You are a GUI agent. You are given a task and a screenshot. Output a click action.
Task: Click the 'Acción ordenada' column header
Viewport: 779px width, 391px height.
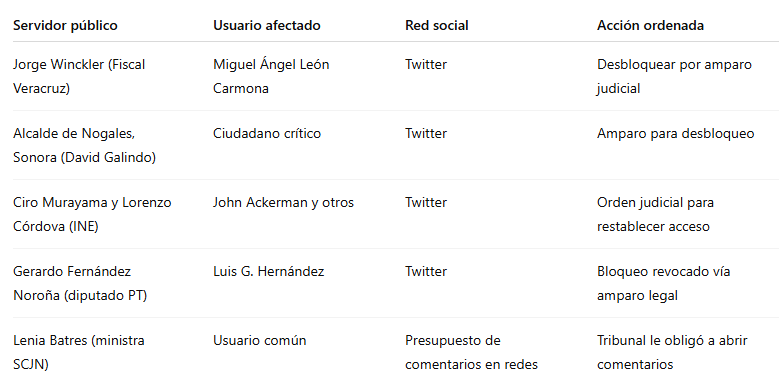pos(650,25)
